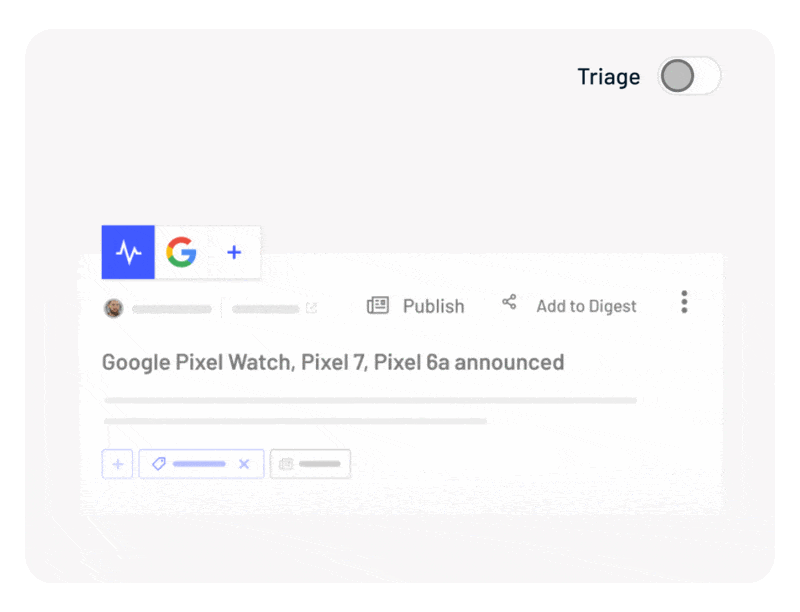Screen dimensions: 800x612
Task: Click the article summary placeholder lines
Action: pyautogui.click(x=370, y=411)
